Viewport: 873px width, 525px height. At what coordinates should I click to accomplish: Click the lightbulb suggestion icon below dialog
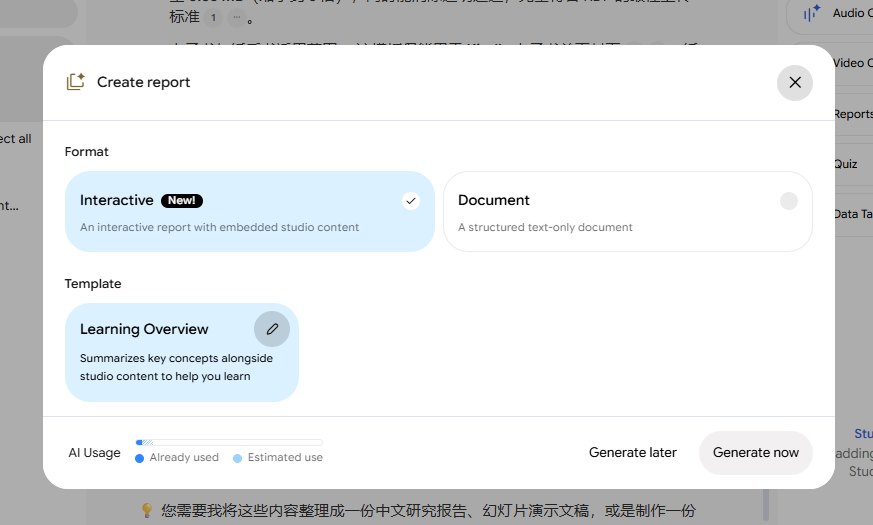coord(146,510)
